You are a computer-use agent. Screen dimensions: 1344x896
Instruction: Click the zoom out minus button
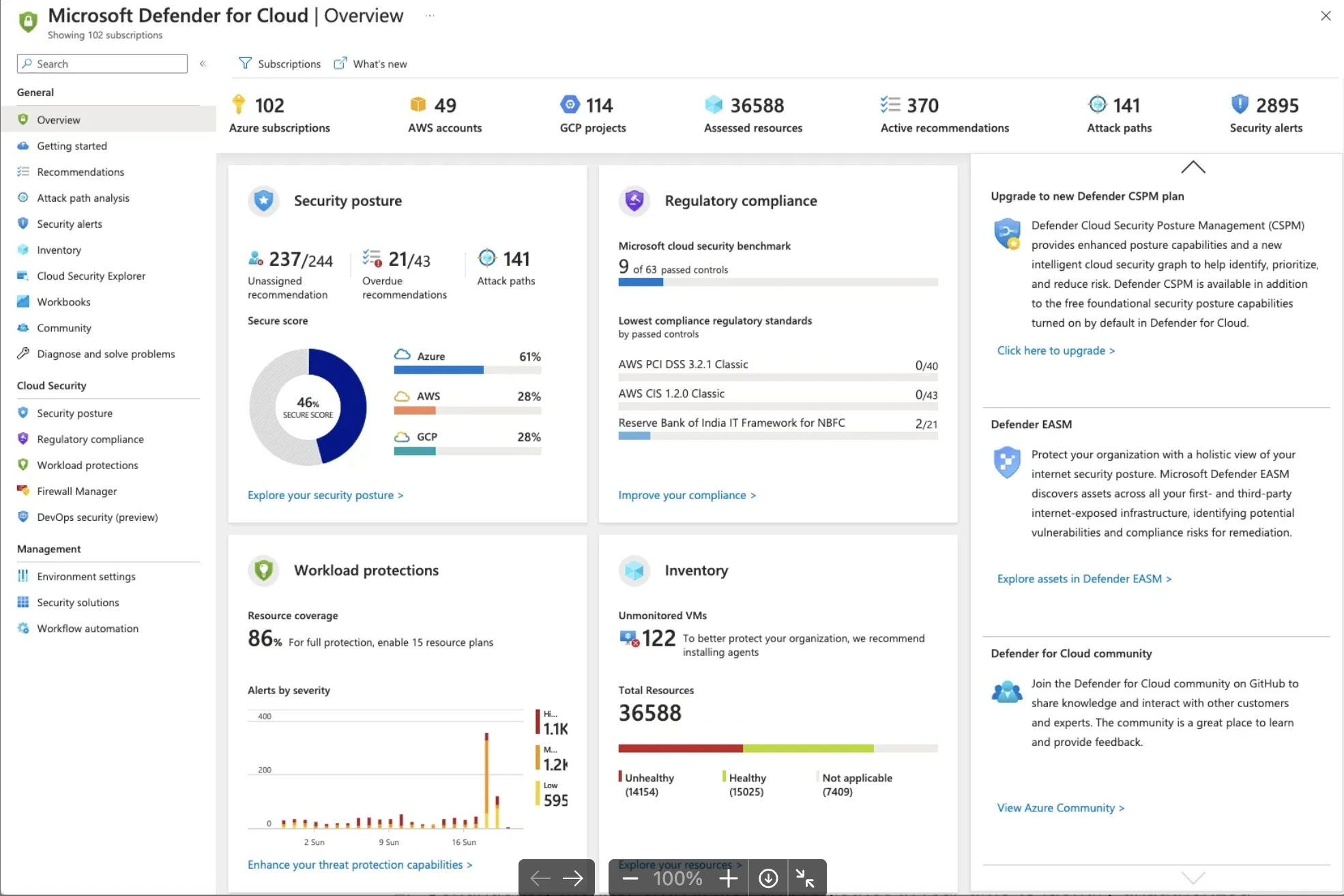(x=630, y=878)
